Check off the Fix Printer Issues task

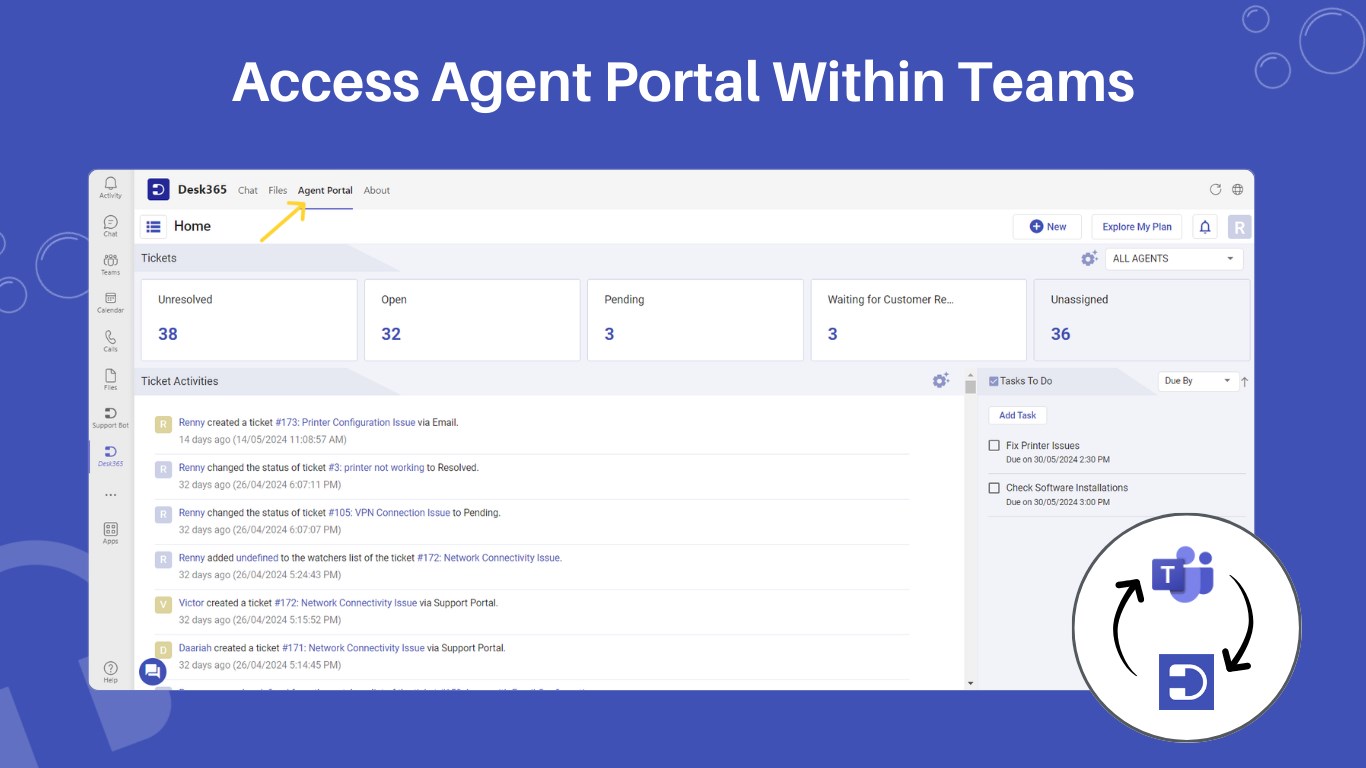[994, 446]
